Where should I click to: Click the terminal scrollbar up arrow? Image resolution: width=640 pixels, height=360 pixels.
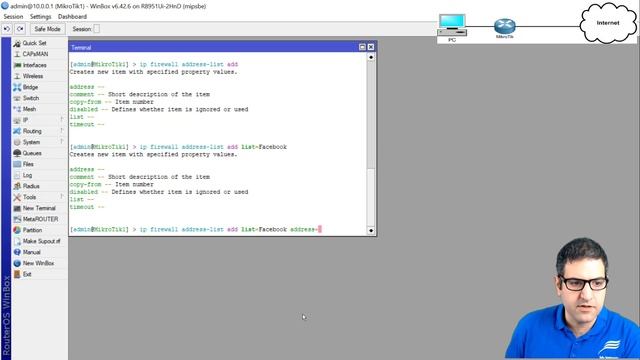[371, 58]
